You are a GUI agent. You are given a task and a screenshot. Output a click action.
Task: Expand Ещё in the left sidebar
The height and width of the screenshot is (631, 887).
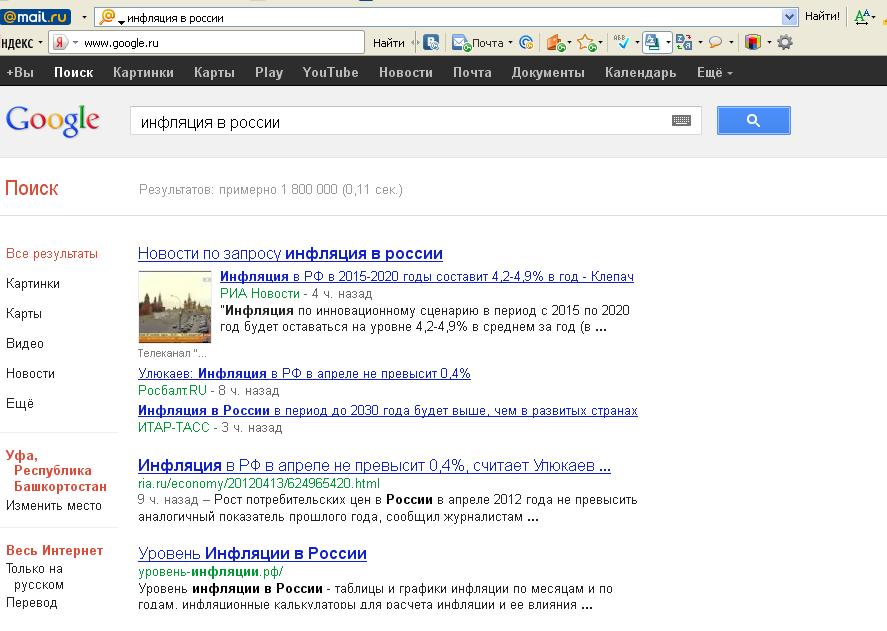[x=20, y=404]
